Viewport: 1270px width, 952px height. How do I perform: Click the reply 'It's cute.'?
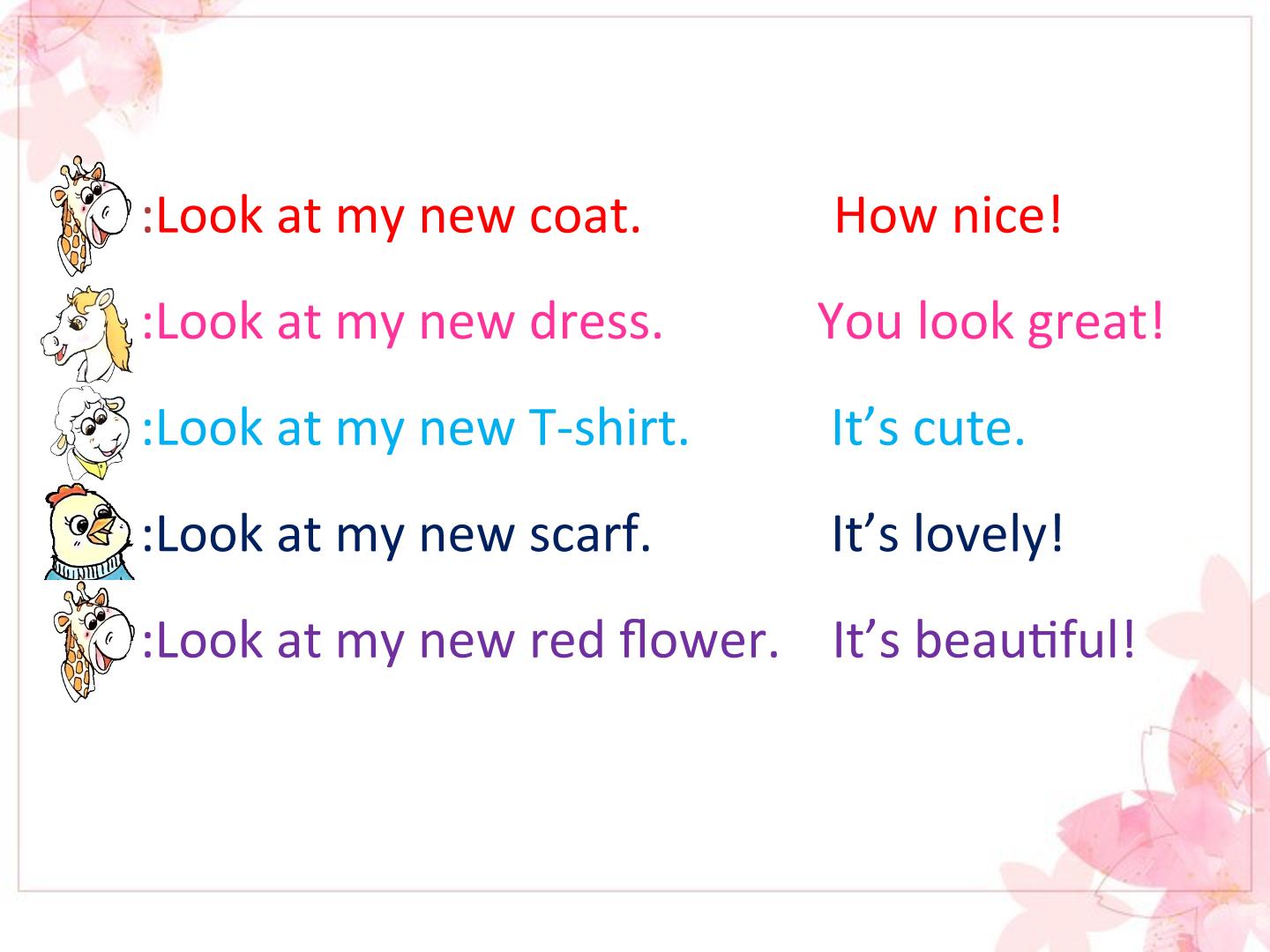pos(929,428)
